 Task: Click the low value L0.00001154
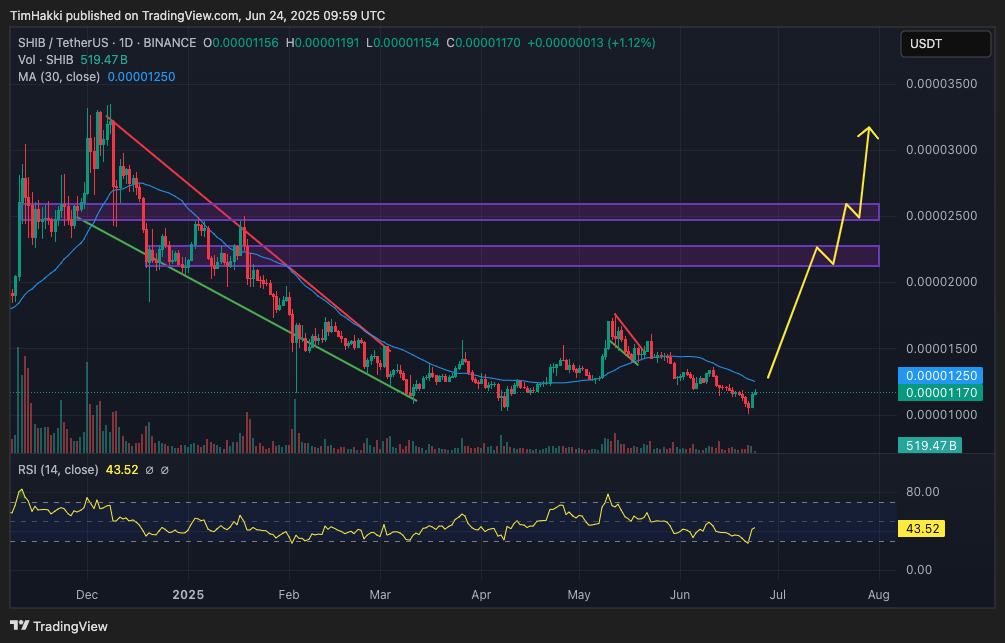(x=403, y=43)
